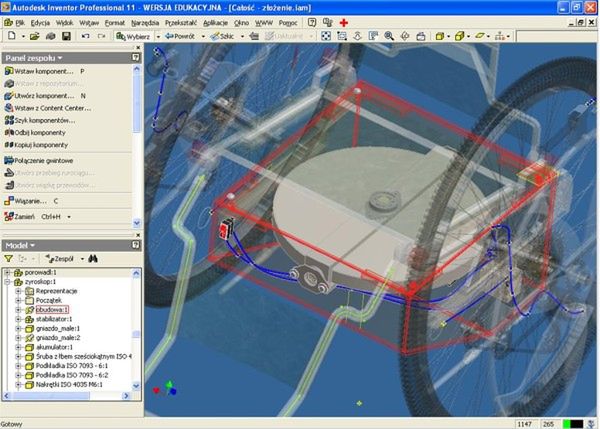Open dropdown arrow next to Zamień
600x429 pixels.
click(x=69, y=217)
